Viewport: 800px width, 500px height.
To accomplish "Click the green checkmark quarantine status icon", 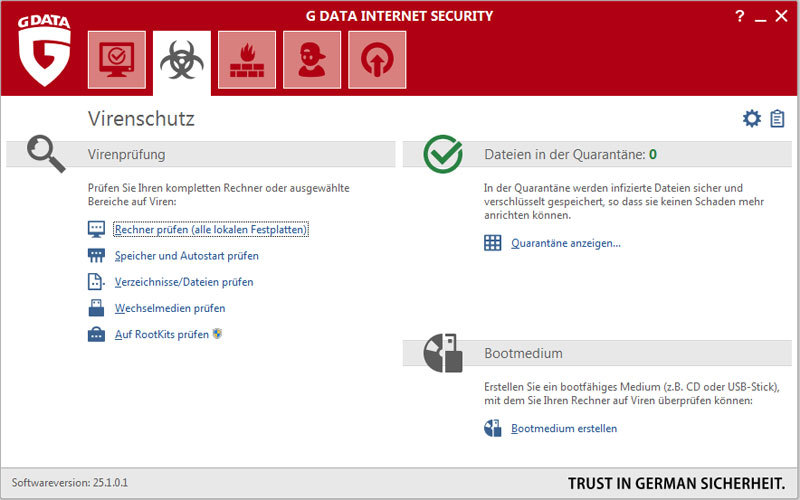I will (443, 154).
